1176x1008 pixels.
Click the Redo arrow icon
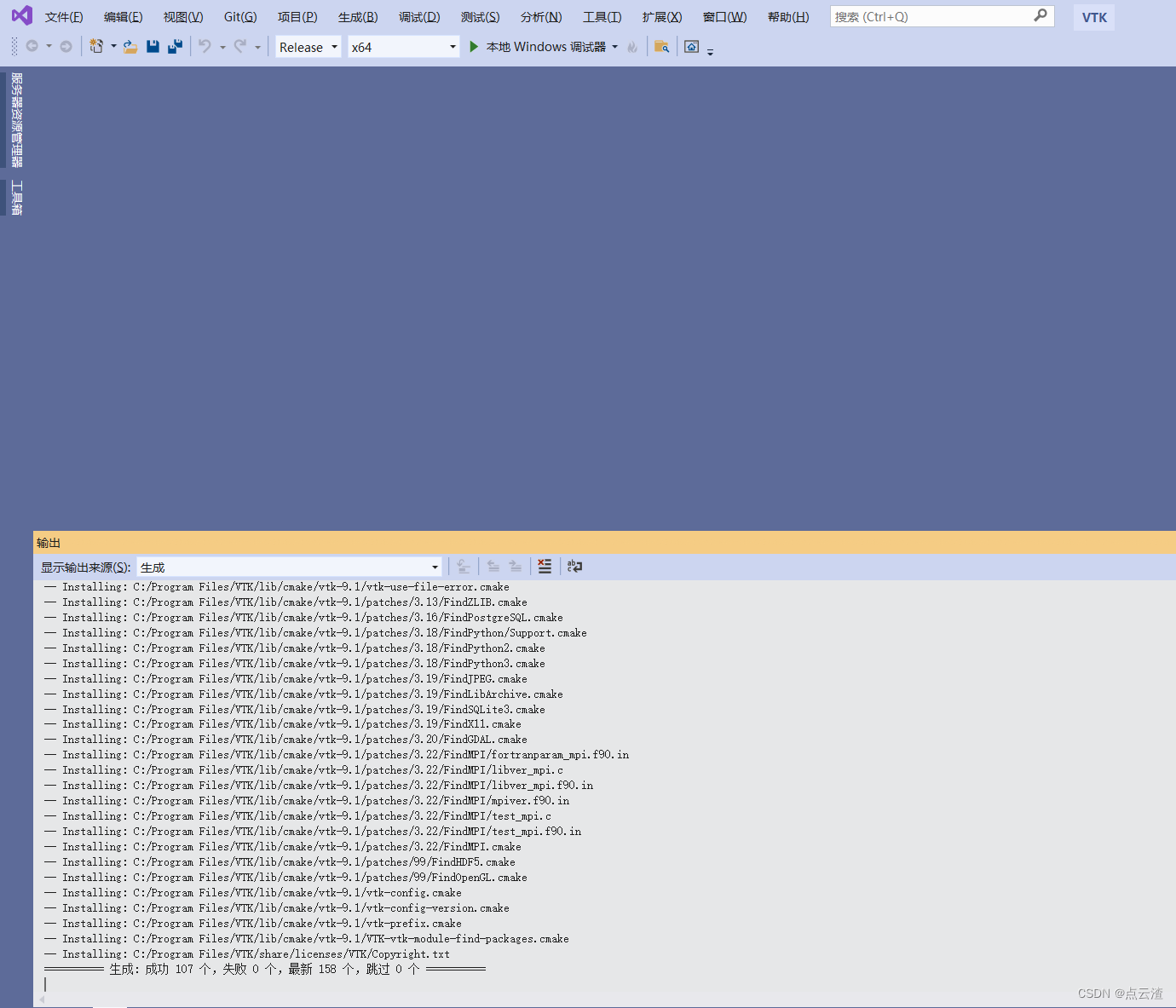(x=240, y=46)
